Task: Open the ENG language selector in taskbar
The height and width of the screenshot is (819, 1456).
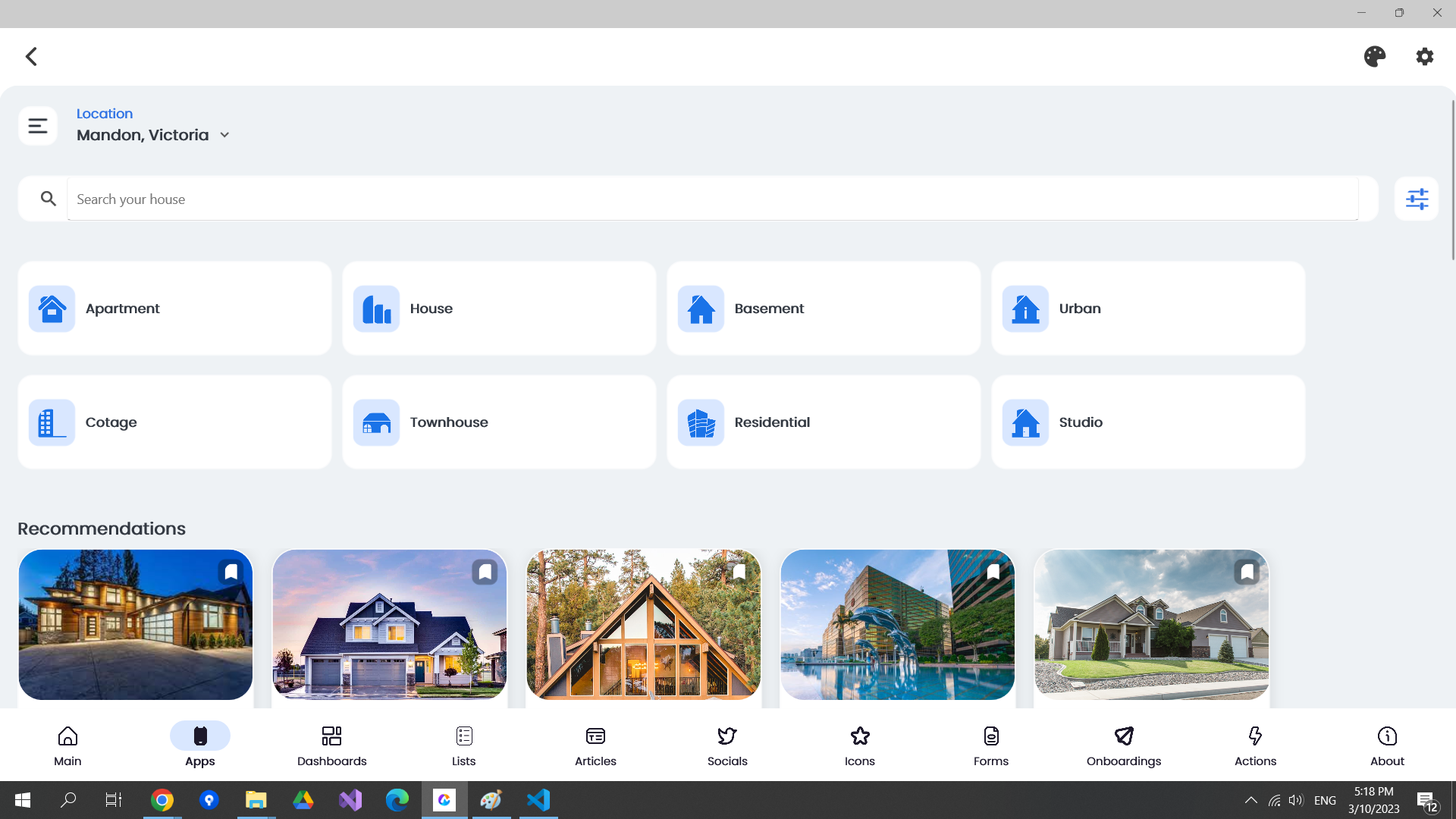Action: pyautogui.click(x=1324, y=800)
